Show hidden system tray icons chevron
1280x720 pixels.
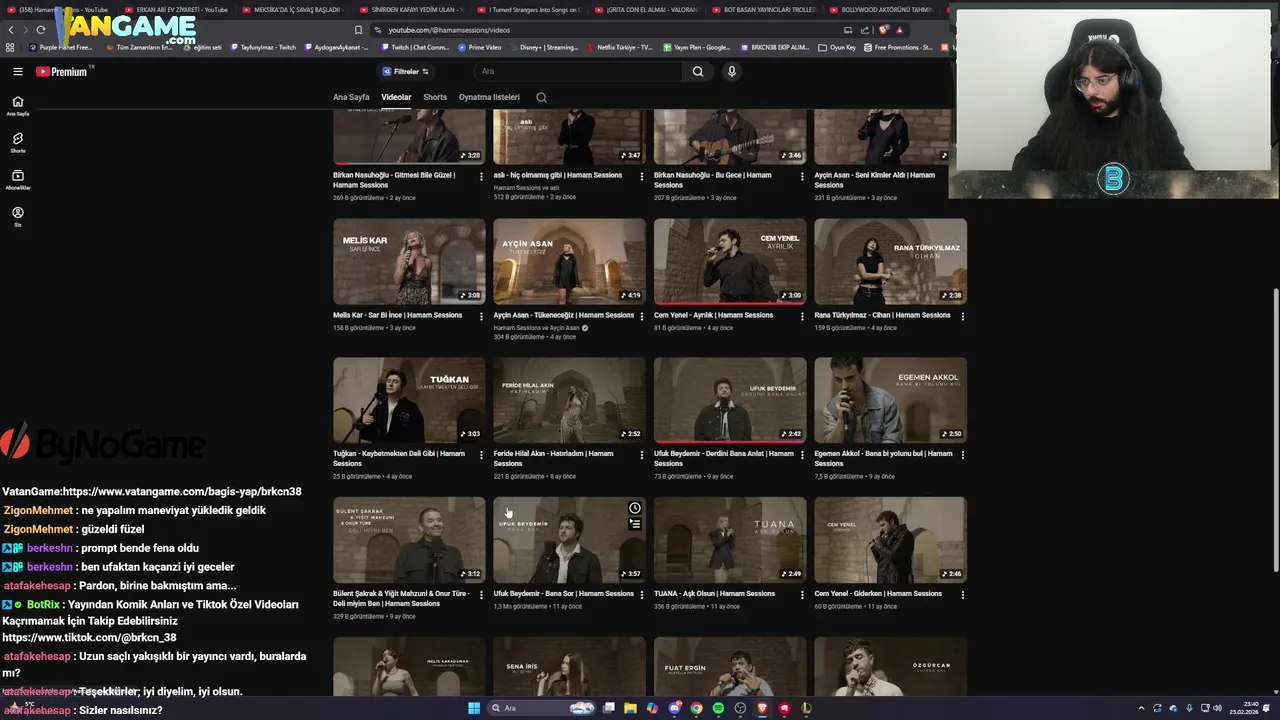(x=1141, y=708)
